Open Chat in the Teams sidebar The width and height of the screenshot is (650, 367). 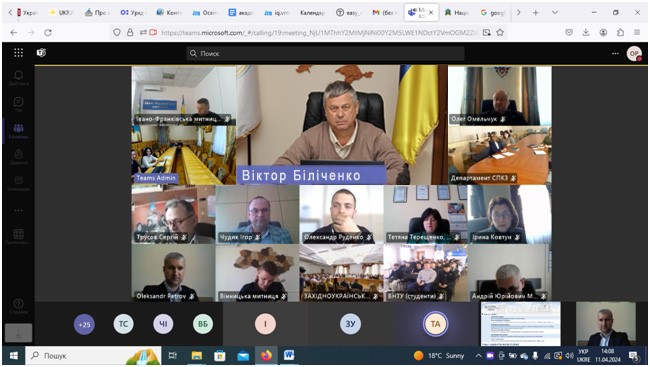pyautogui.click(x=18, y=104)
